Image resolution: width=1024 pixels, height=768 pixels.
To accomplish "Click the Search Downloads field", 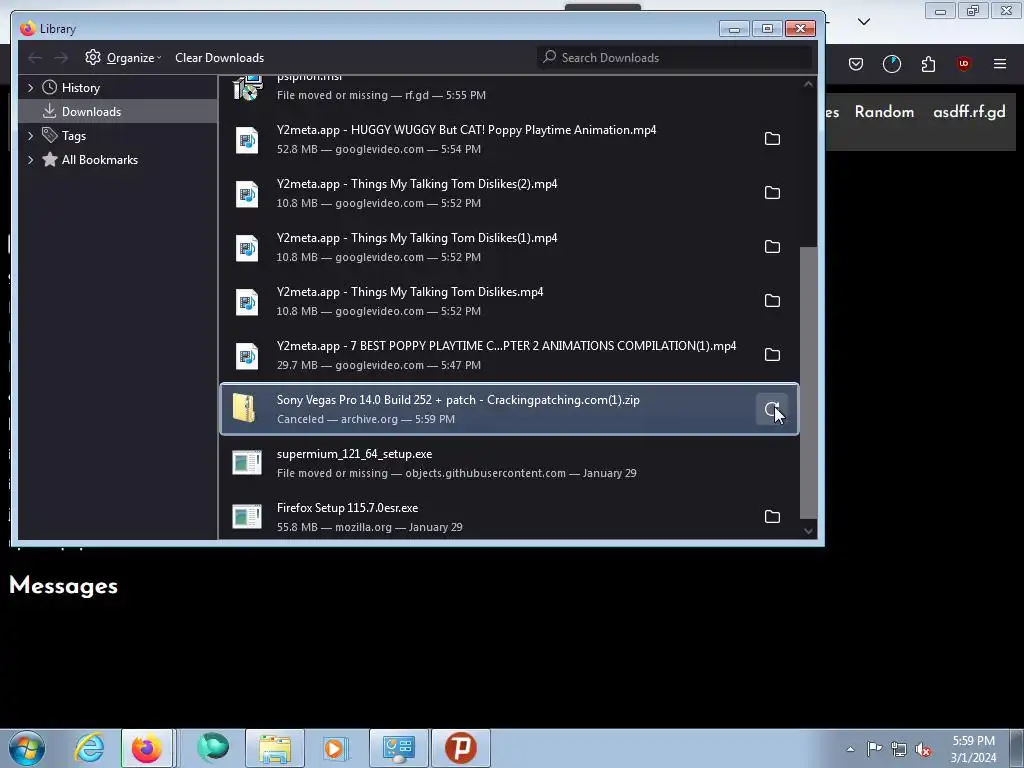I will click(675, 57).
